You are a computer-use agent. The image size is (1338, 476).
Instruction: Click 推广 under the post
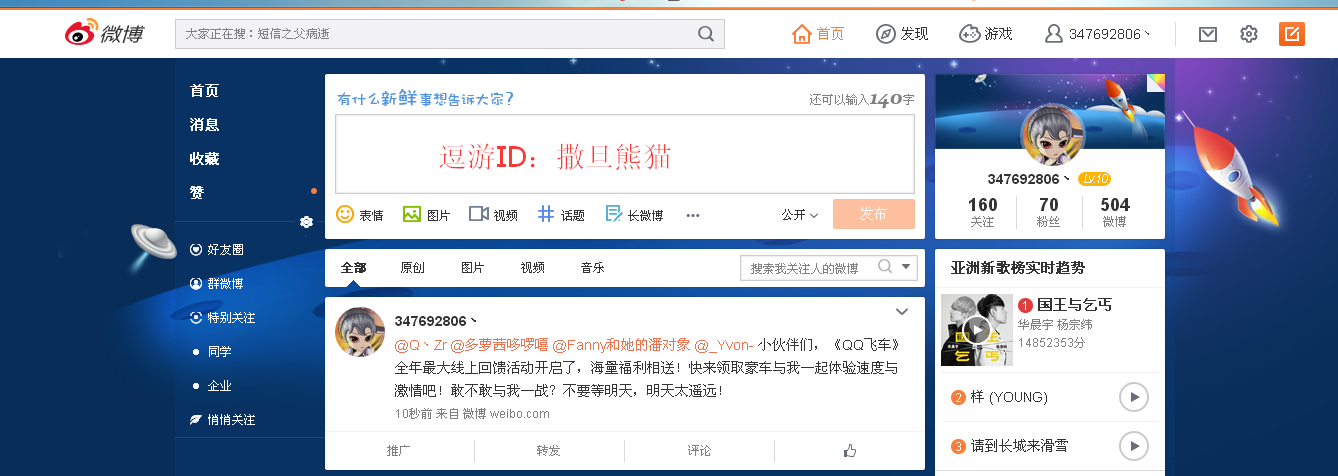(x=399, y=451)
